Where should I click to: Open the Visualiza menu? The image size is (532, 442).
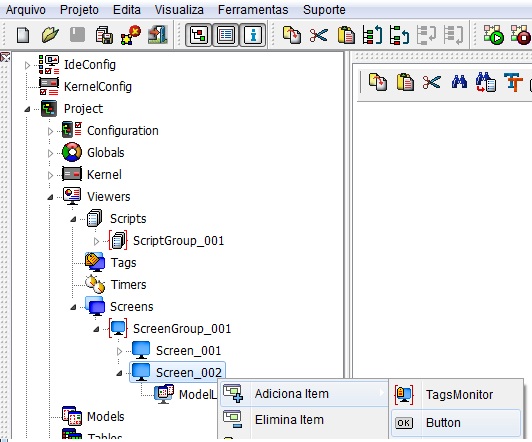179,10
